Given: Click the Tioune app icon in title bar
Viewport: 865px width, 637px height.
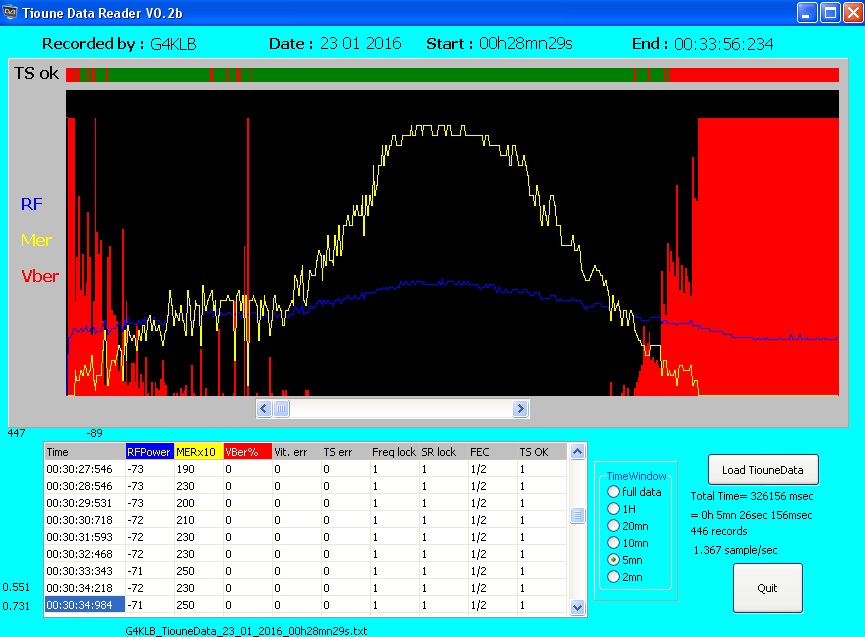Looking at the screenshot, I should pyautogui.click(x=10, y=12).
